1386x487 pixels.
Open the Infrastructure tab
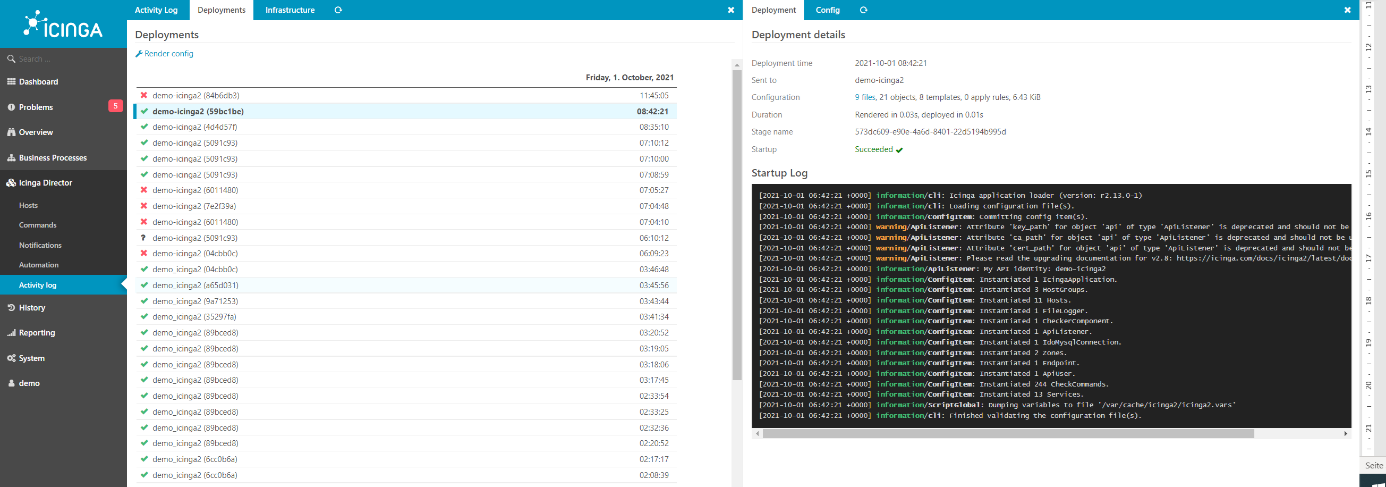coord(290,10)
